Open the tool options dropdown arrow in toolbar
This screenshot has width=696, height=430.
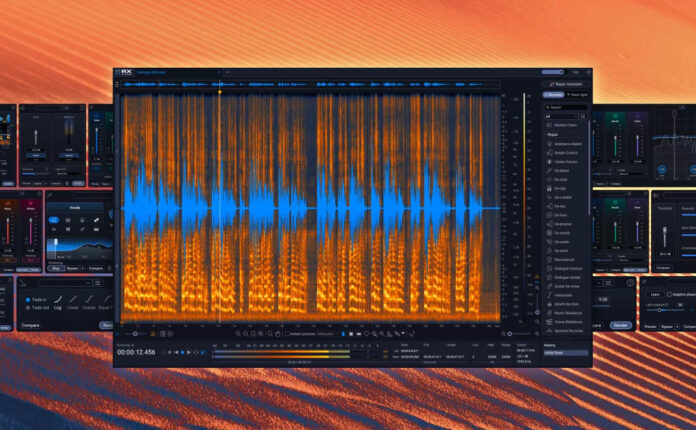(403, 333)
